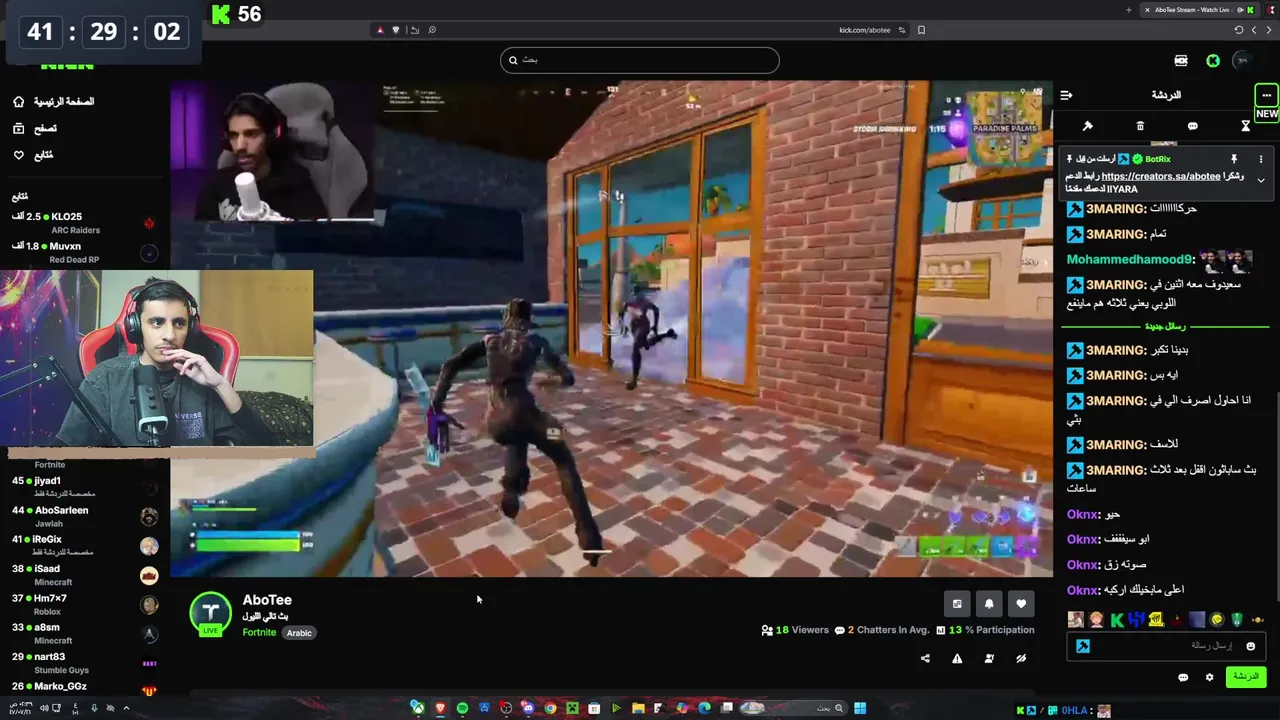
Task: Send with the green chat button
Action: point(1245,677)
